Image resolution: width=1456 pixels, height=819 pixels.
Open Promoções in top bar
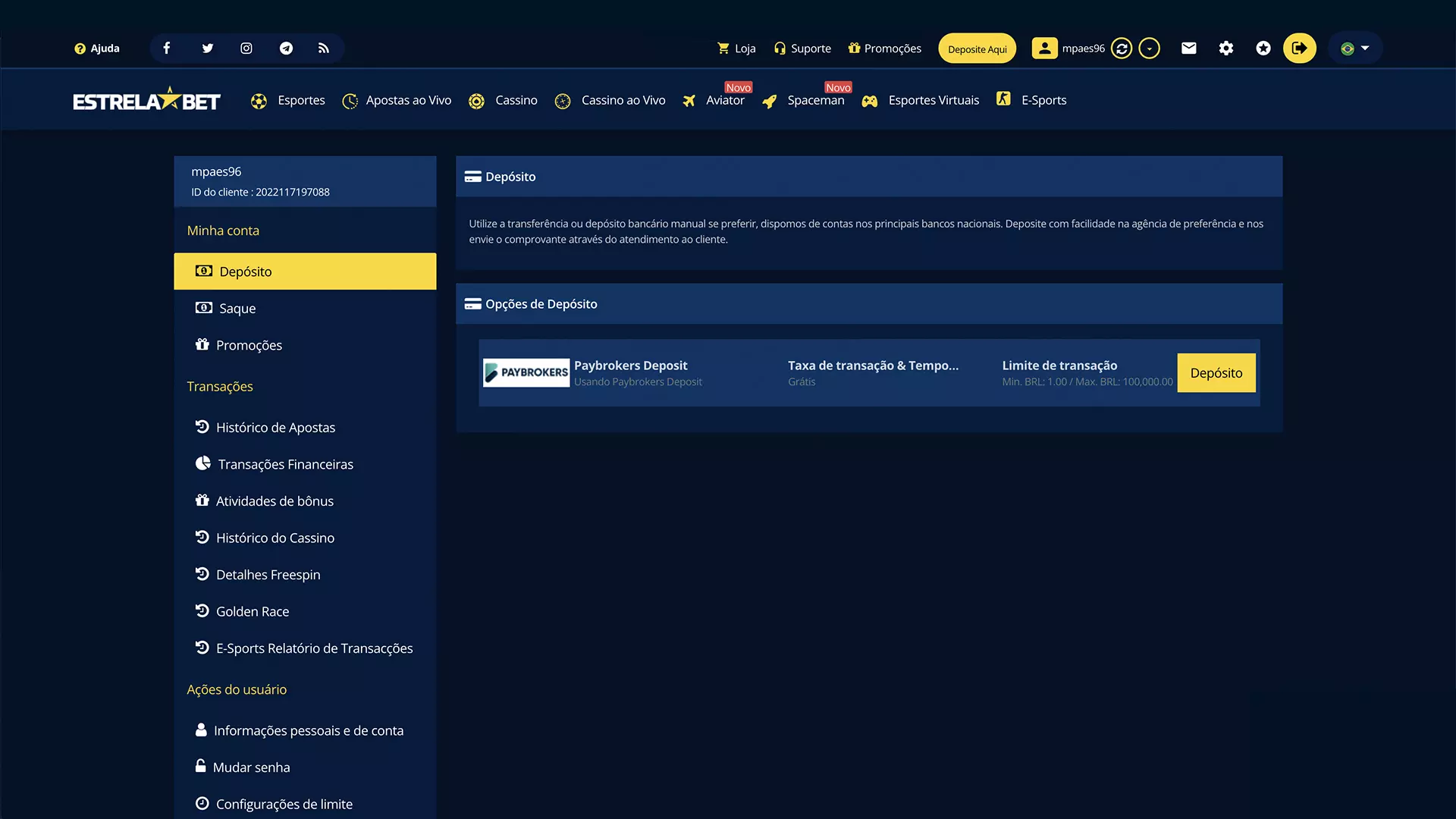click(x=884, y=49)
